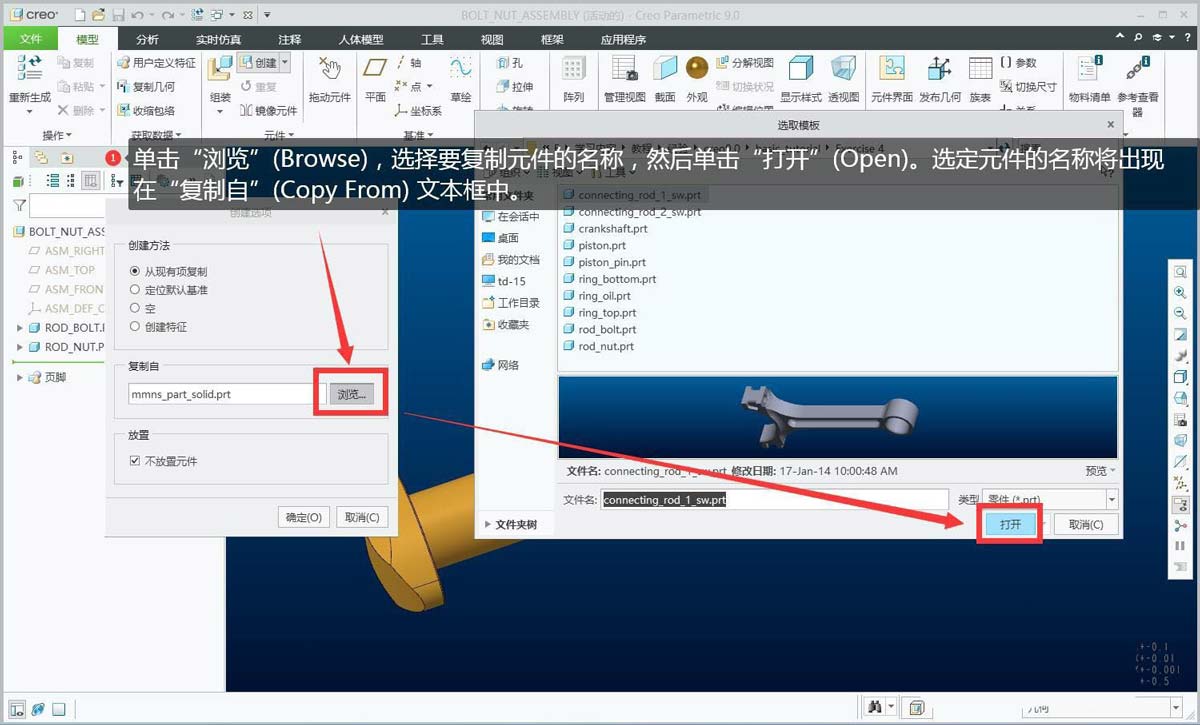
Task: Switch to 分析 (Analysis) tab
Action: [147, 39]
